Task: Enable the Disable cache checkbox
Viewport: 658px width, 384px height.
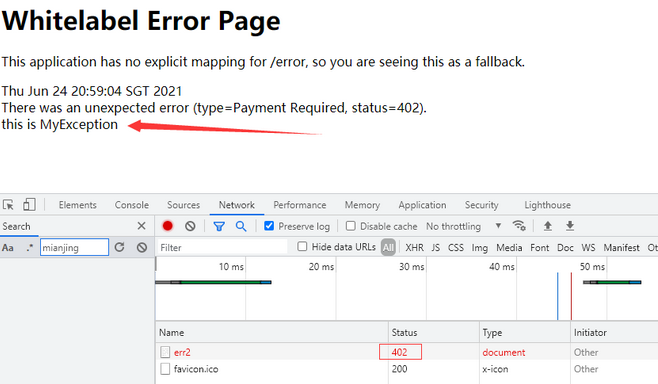Action: point(350,226)
